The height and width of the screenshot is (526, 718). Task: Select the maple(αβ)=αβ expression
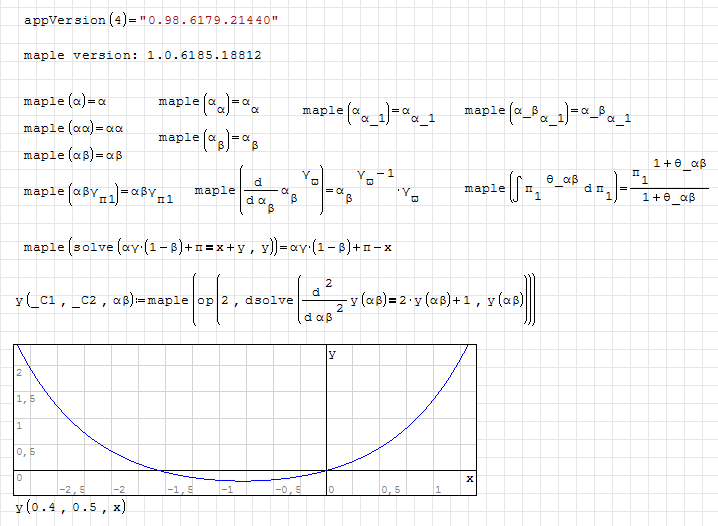click(72, 155)
